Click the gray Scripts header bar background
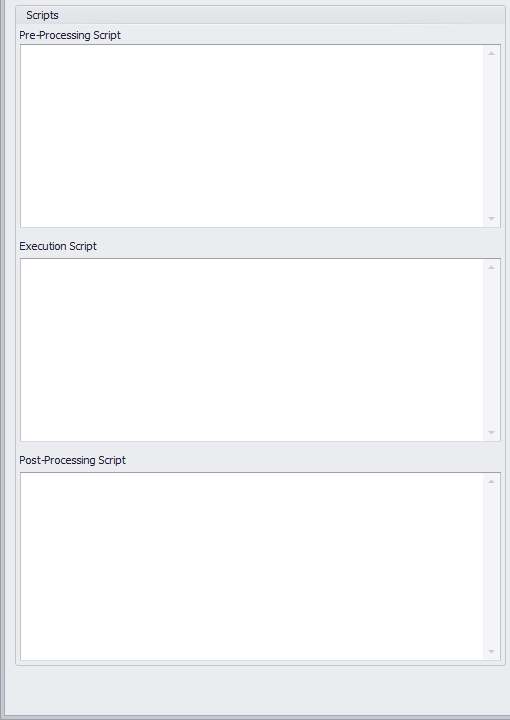Screen dimensions: 510x720 tap(275, 15)
